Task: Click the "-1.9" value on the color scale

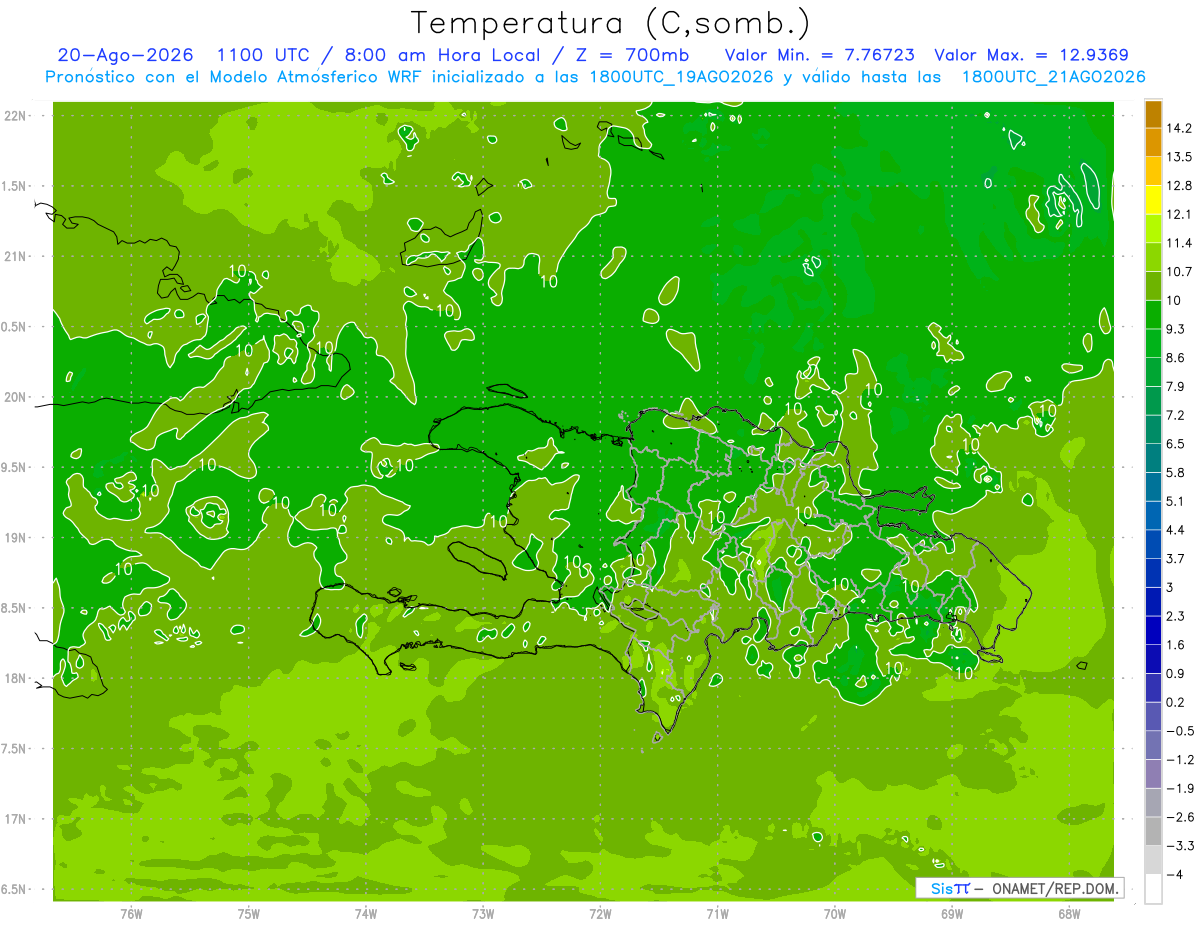Action: tap(1179, 788)
